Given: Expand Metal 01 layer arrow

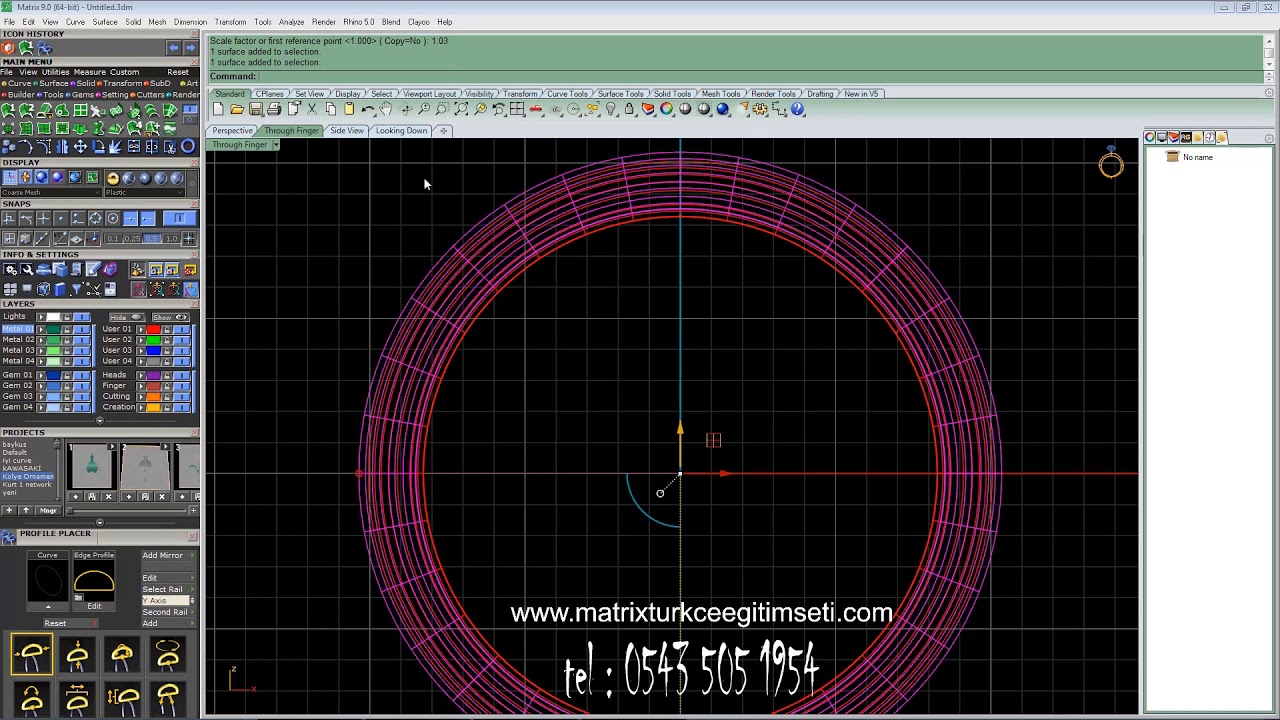Looking at the screenshot, I should click(40, 329).
